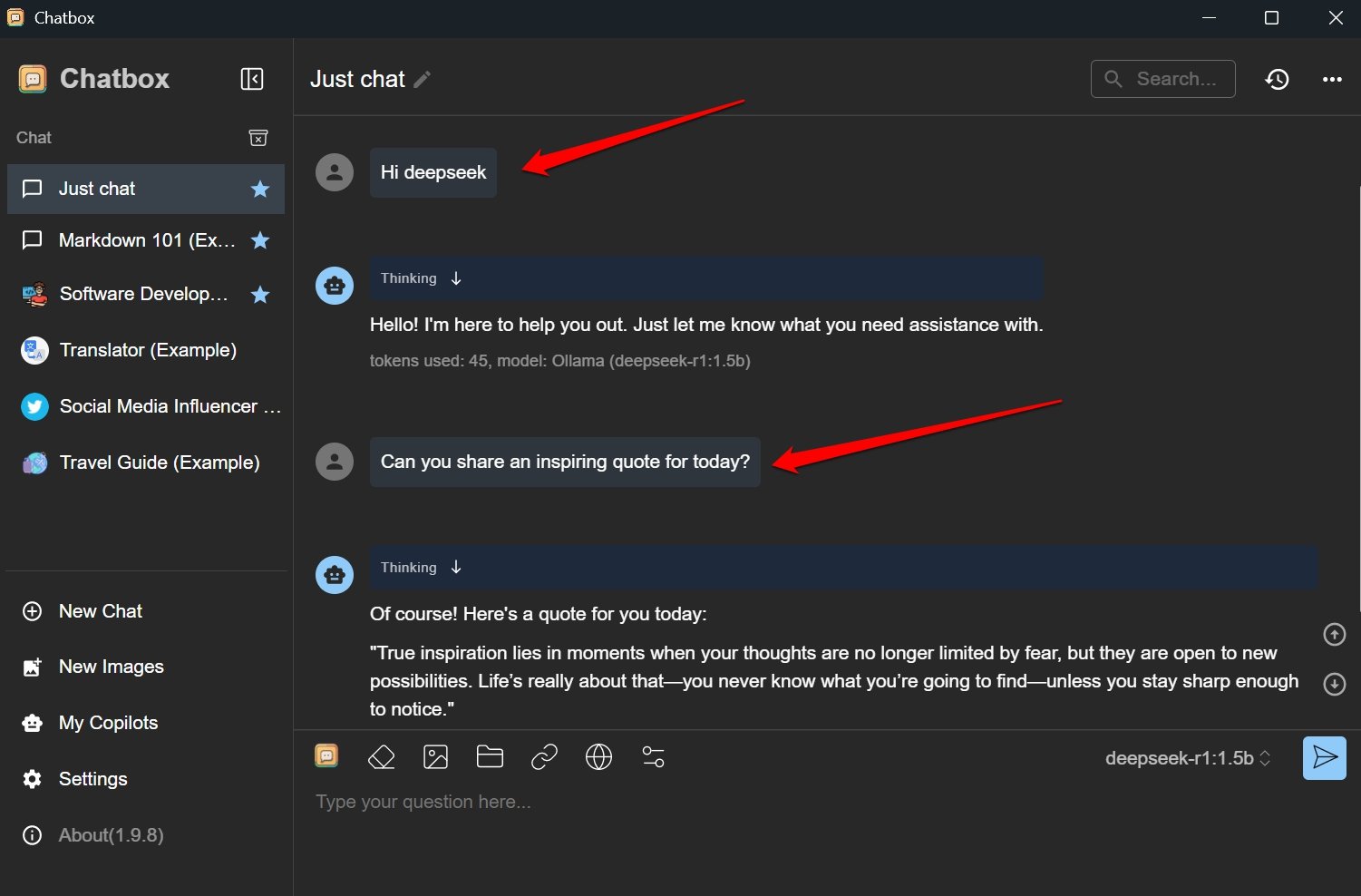The width and height of the screenshot is (1361, 896).
Task: Start a New Chat
Action: 146,611
